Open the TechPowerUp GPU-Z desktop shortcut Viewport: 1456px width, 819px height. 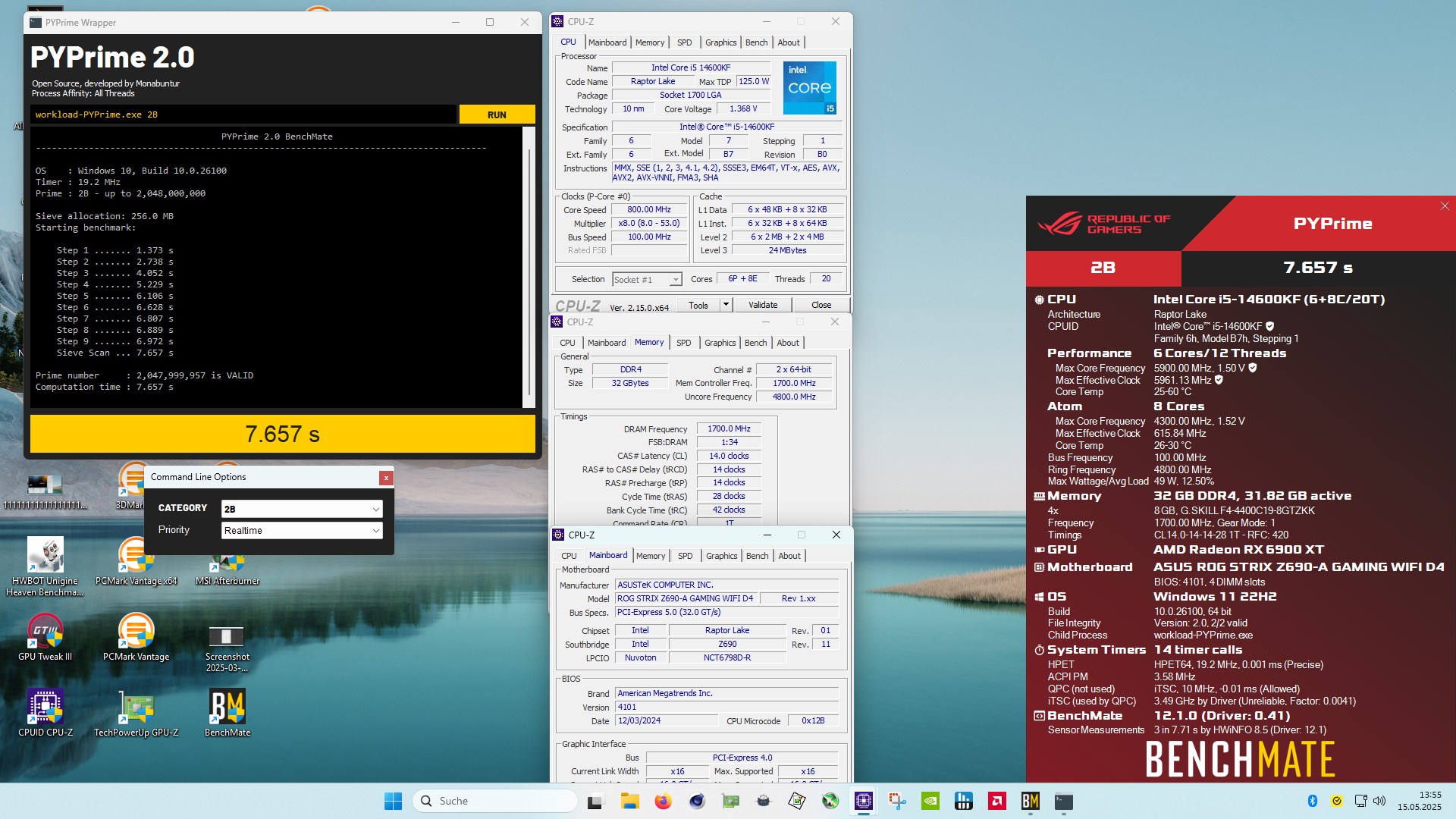136,713
